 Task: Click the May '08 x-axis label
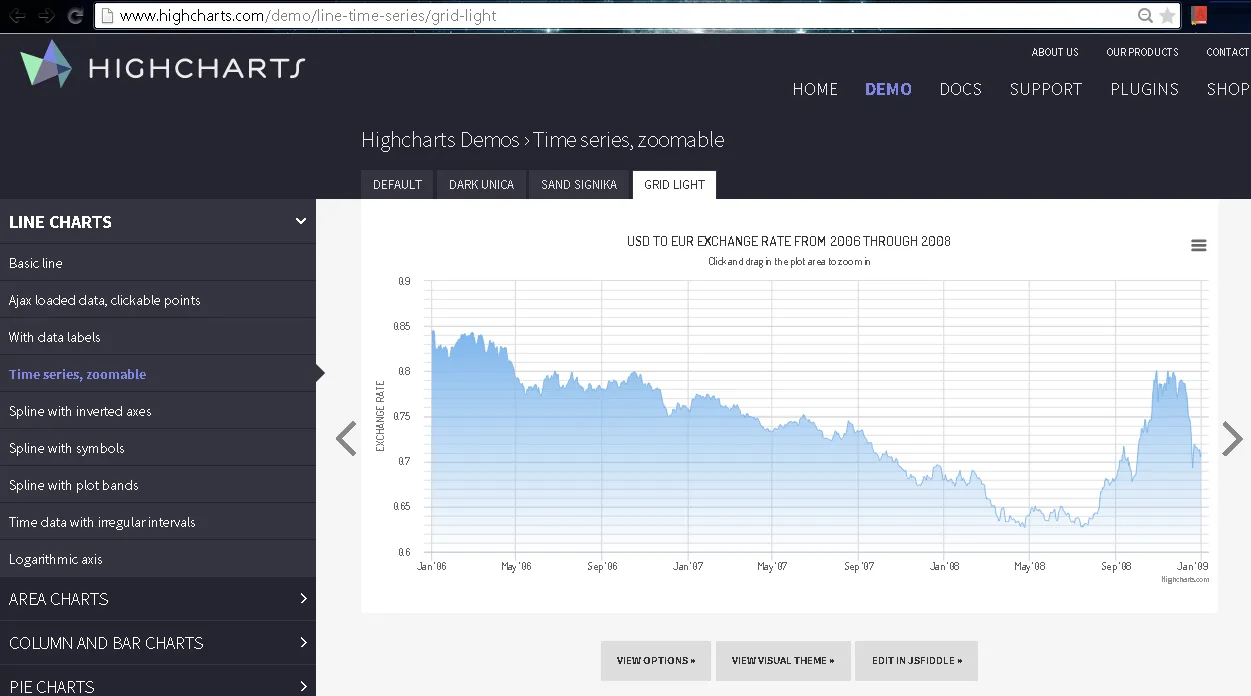pyautogui.click(x=1029, y=566)
